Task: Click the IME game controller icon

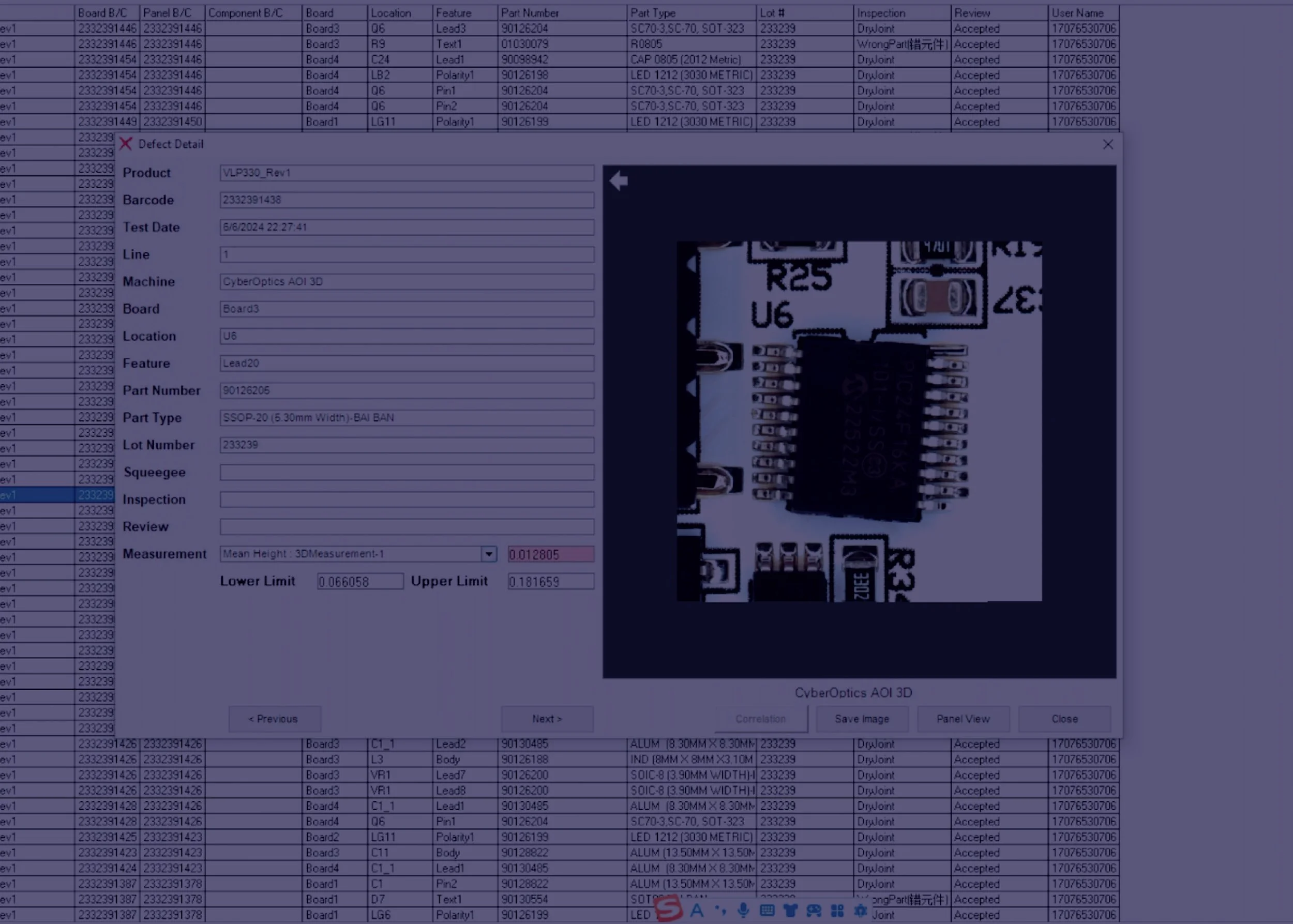Action: [x=814, y=911]
